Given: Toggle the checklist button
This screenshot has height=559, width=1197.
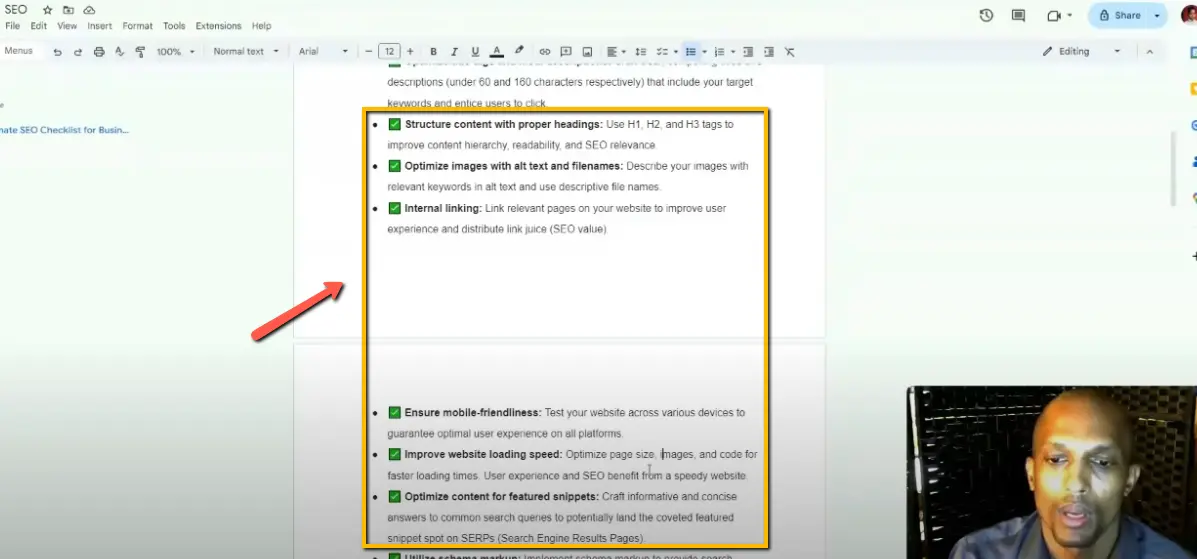Looking at the screenshot, I should tap(662, 52).
